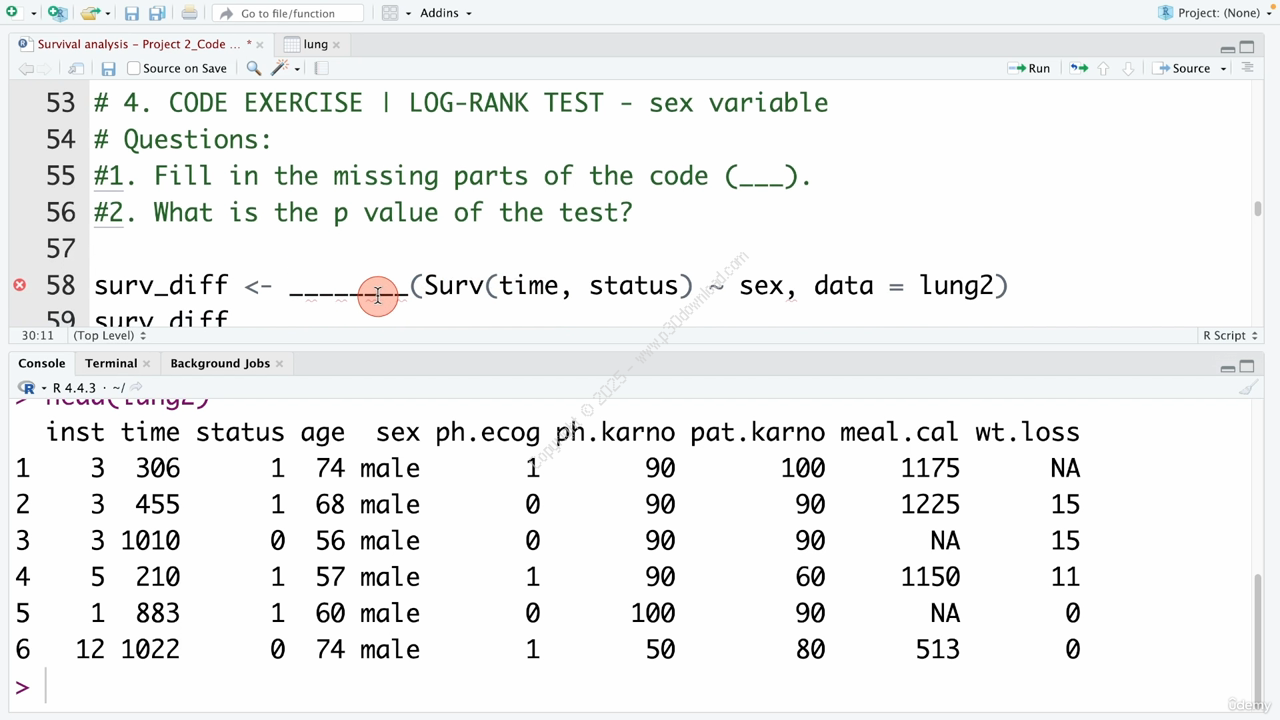Close the lung tab

[x=336, y=44]
